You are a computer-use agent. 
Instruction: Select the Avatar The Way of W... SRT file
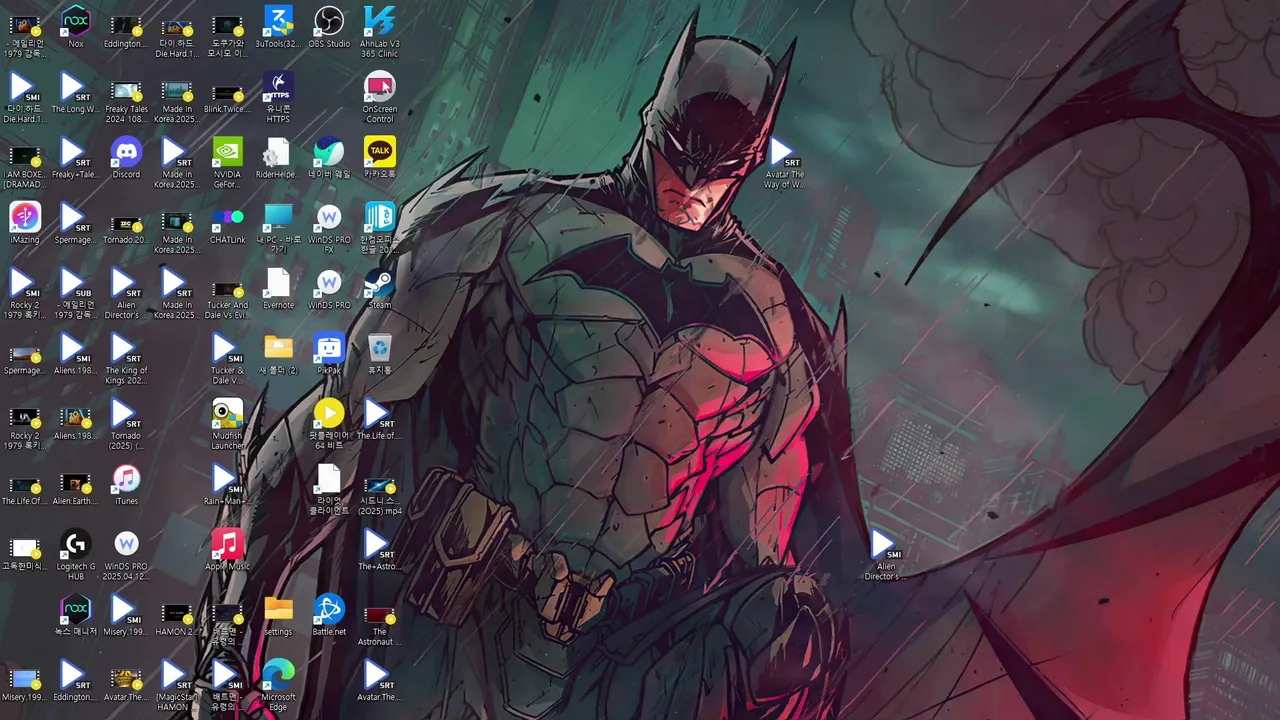tap(784, 162)
